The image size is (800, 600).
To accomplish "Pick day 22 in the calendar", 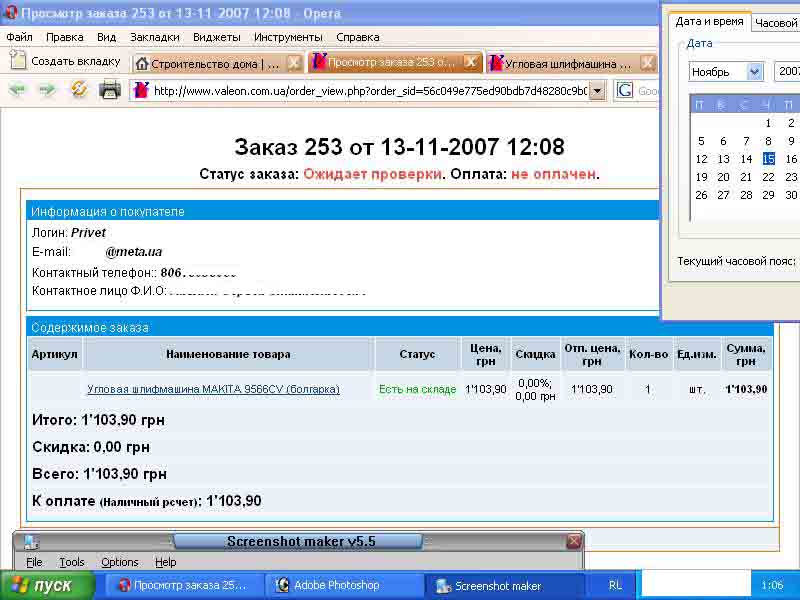I will (x=768, y=177).
